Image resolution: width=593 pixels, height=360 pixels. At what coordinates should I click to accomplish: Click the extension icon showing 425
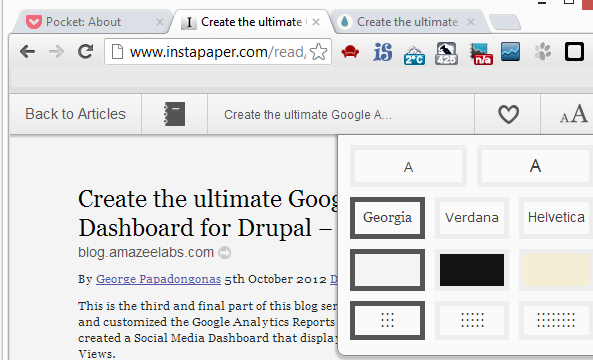coord(446,53)
